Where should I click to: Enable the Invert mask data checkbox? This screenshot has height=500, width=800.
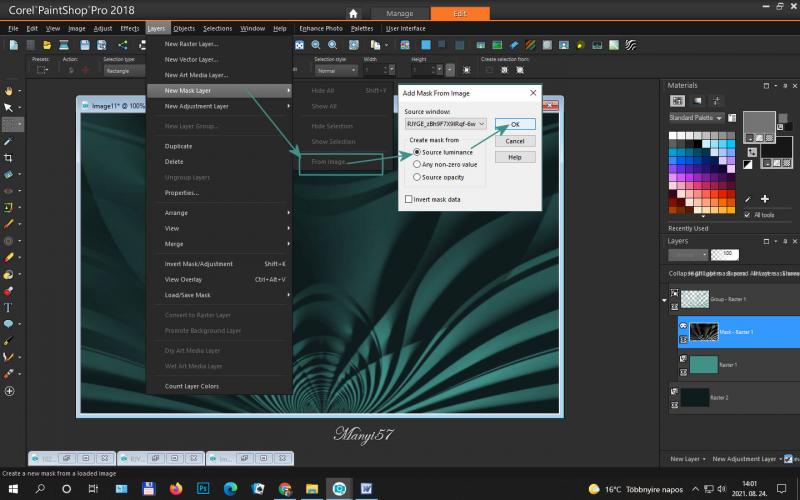point(408,199)
